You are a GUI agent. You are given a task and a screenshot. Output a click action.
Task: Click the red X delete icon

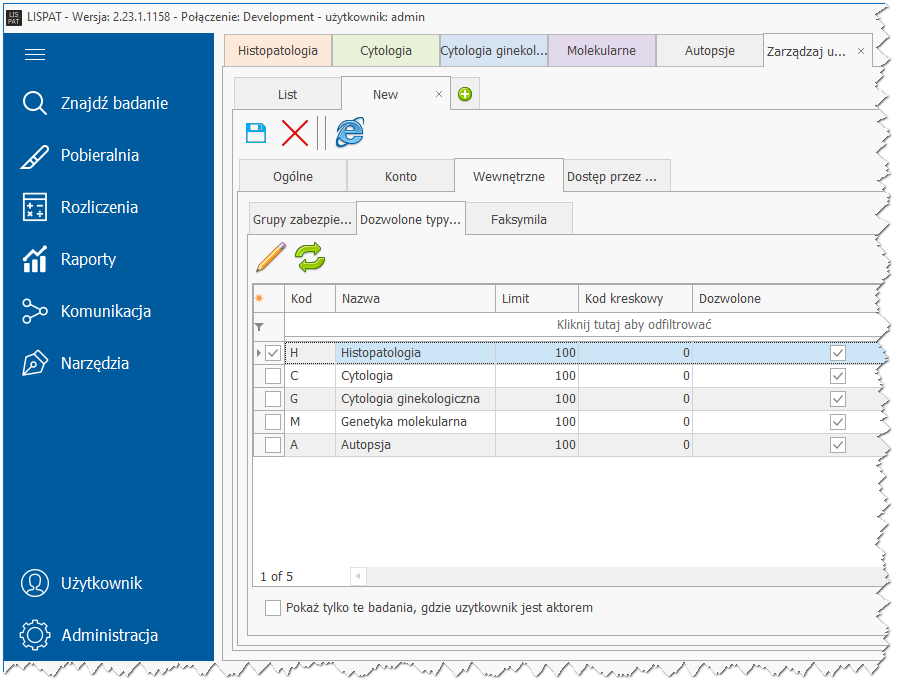[295, 133]
